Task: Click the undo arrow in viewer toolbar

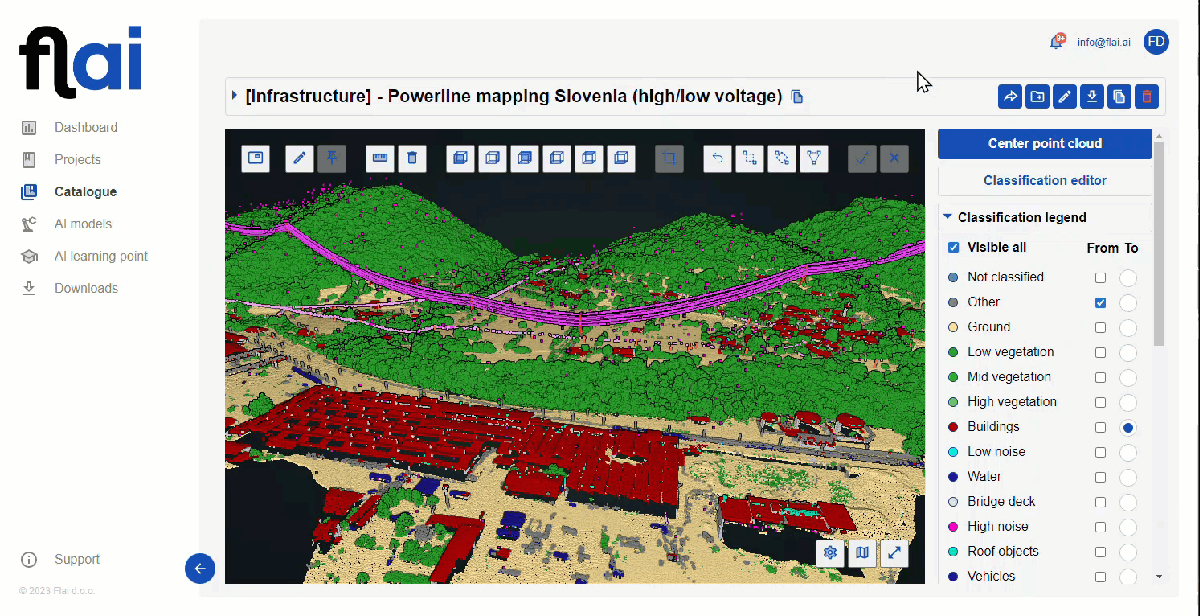Action: [718, 158]
